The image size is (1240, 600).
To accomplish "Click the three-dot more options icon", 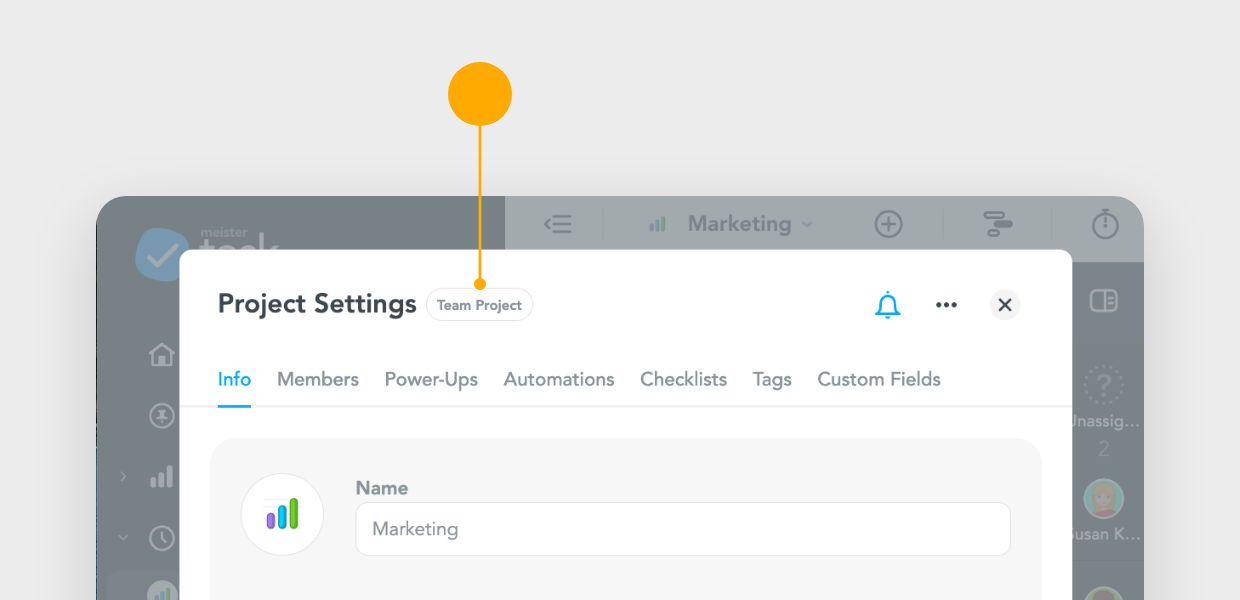I will tap(946, 304).
